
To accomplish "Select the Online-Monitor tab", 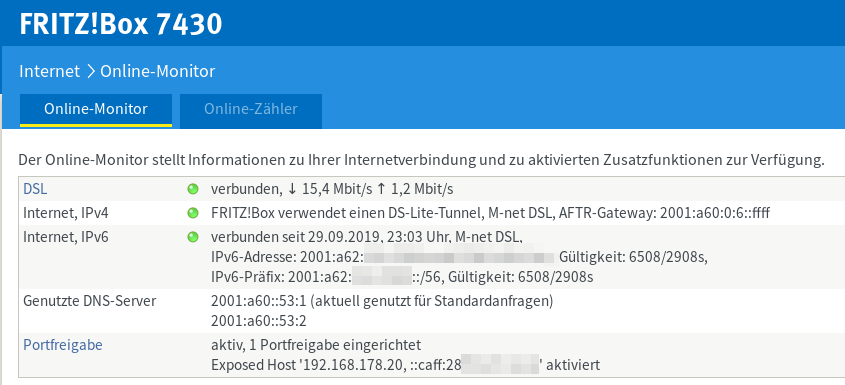I will click(x=96, y=111).
